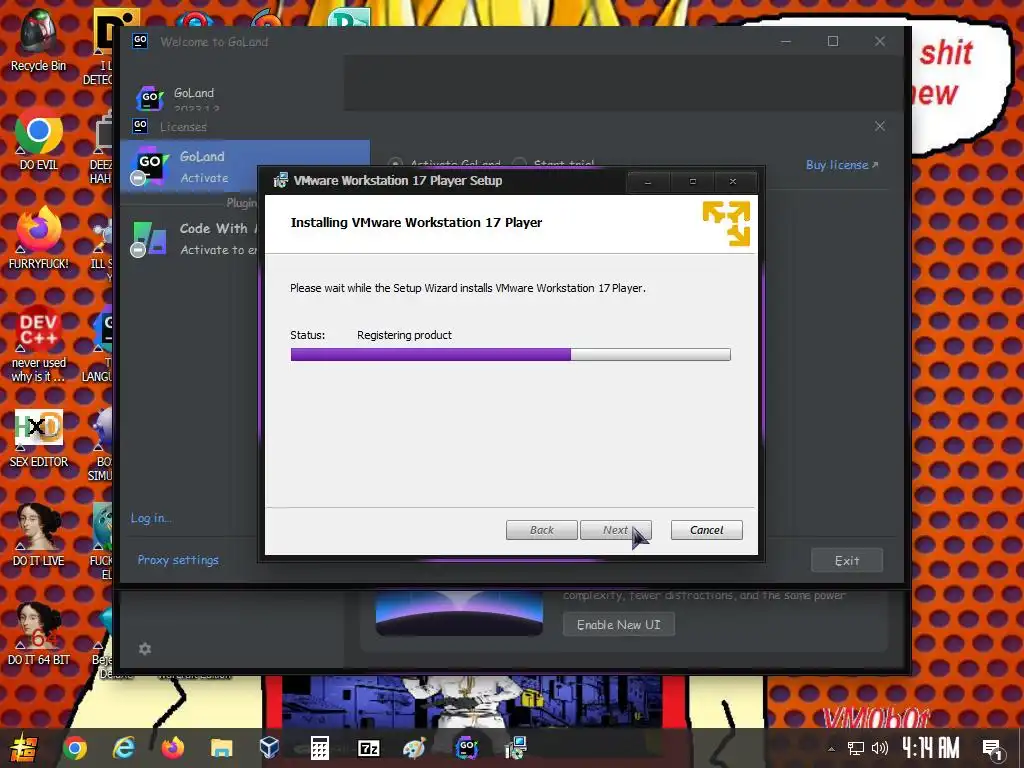
Task: Maximize the Welcome to GoLand window
Action: [833, 41]
